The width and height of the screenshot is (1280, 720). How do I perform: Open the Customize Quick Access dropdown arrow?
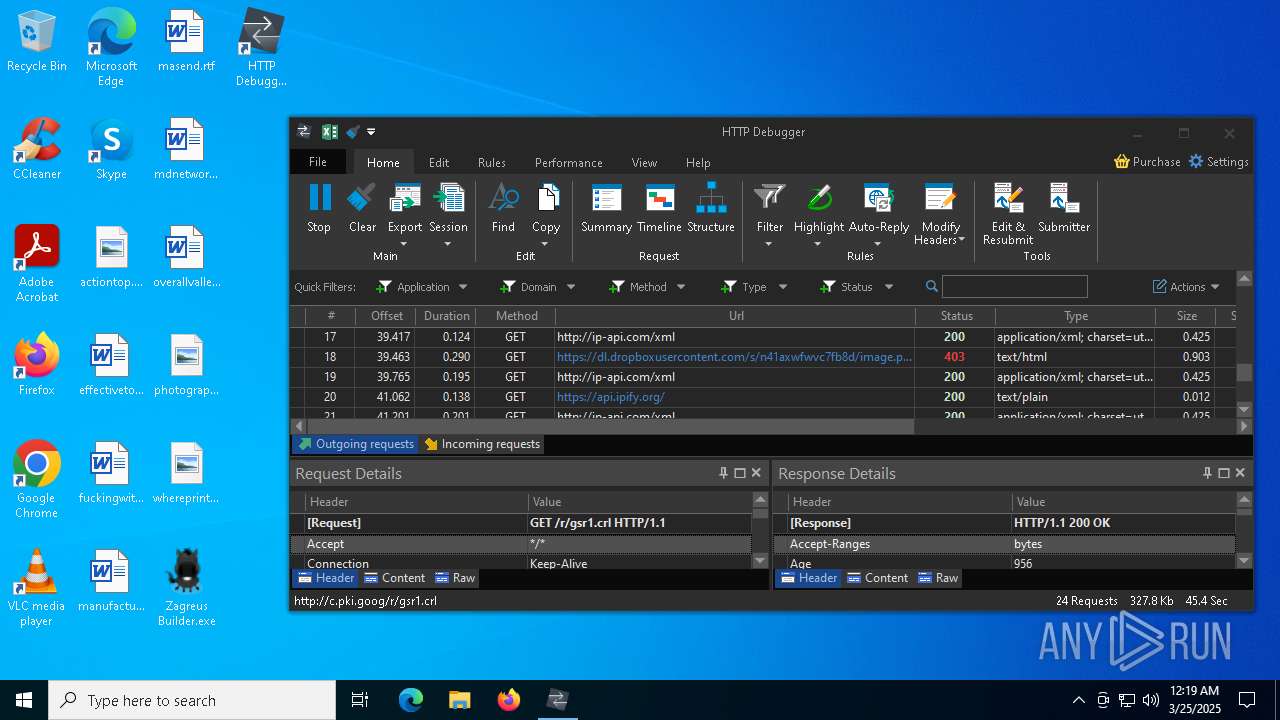(x=371, y=132)
